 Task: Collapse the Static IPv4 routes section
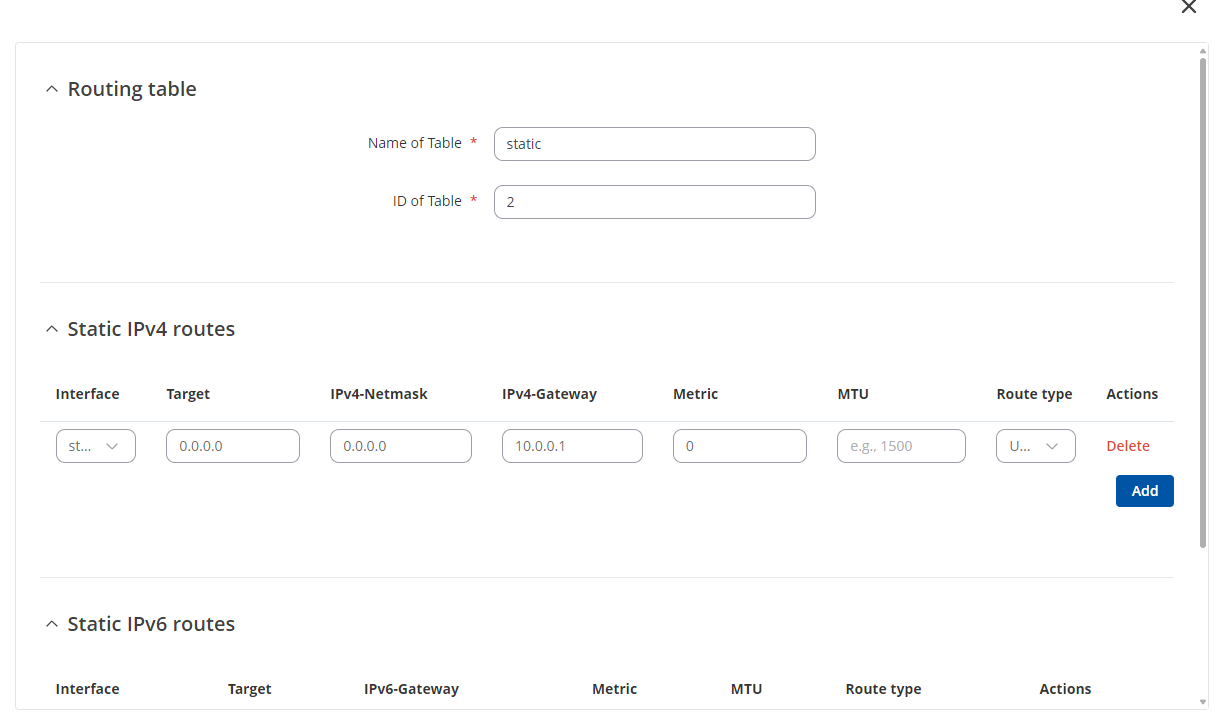click(x=52, y=329)
